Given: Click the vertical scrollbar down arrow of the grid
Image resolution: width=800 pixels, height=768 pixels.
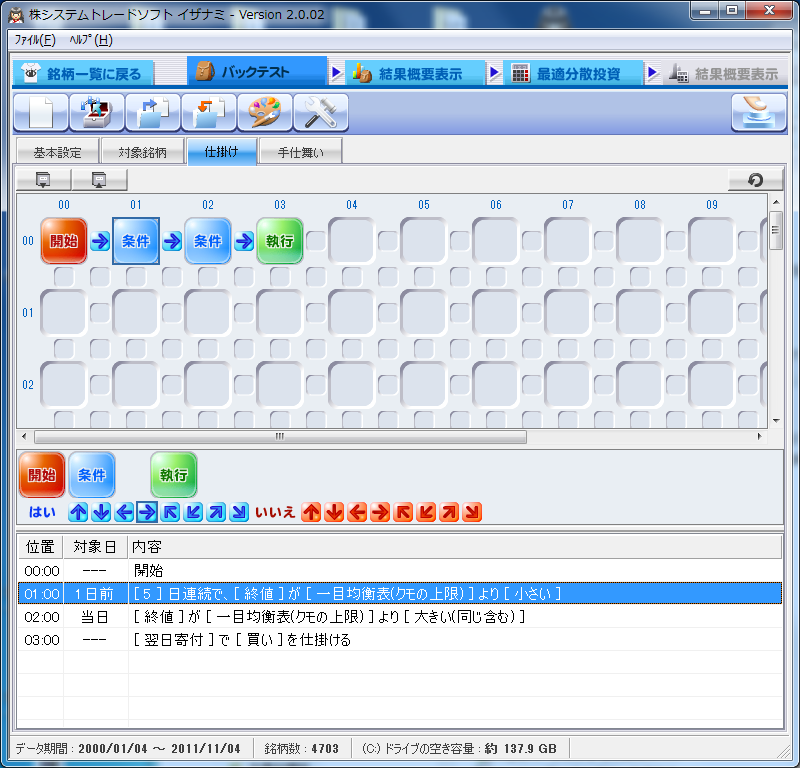Looking at the screenshot, I should click(776, 421).
